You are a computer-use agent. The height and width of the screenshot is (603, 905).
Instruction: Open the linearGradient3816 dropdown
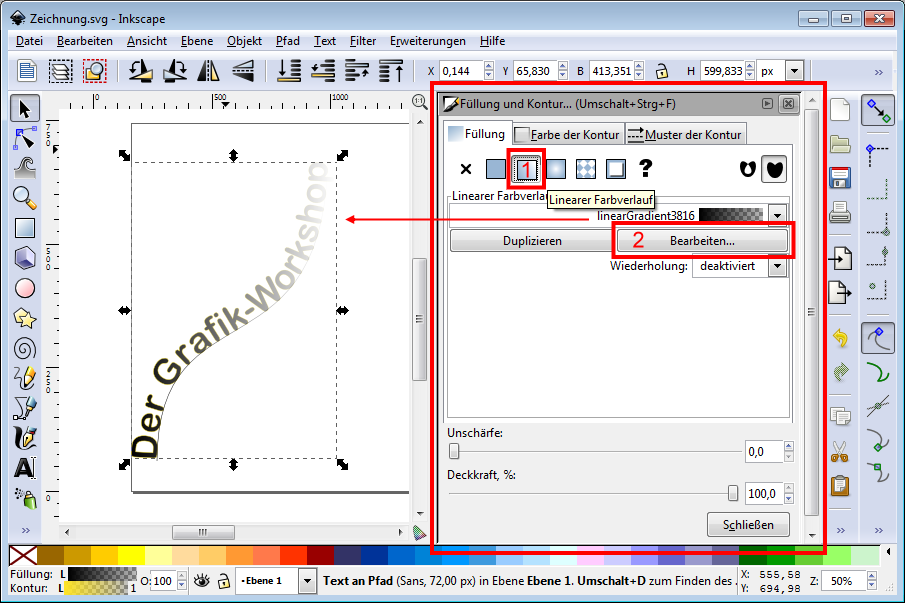tap(777, 216)
